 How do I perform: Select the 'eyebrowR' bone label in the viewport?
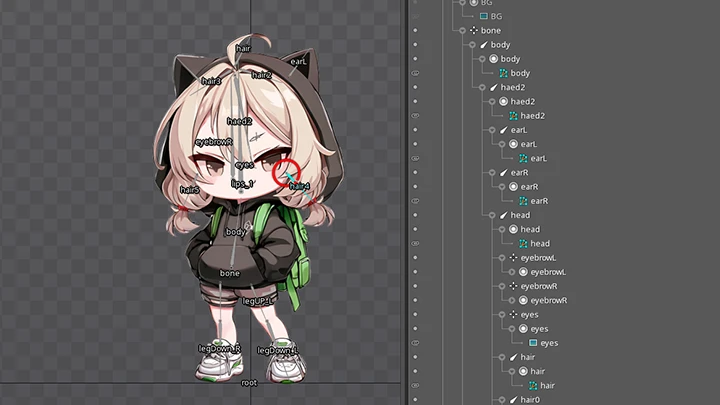(214, 142)
